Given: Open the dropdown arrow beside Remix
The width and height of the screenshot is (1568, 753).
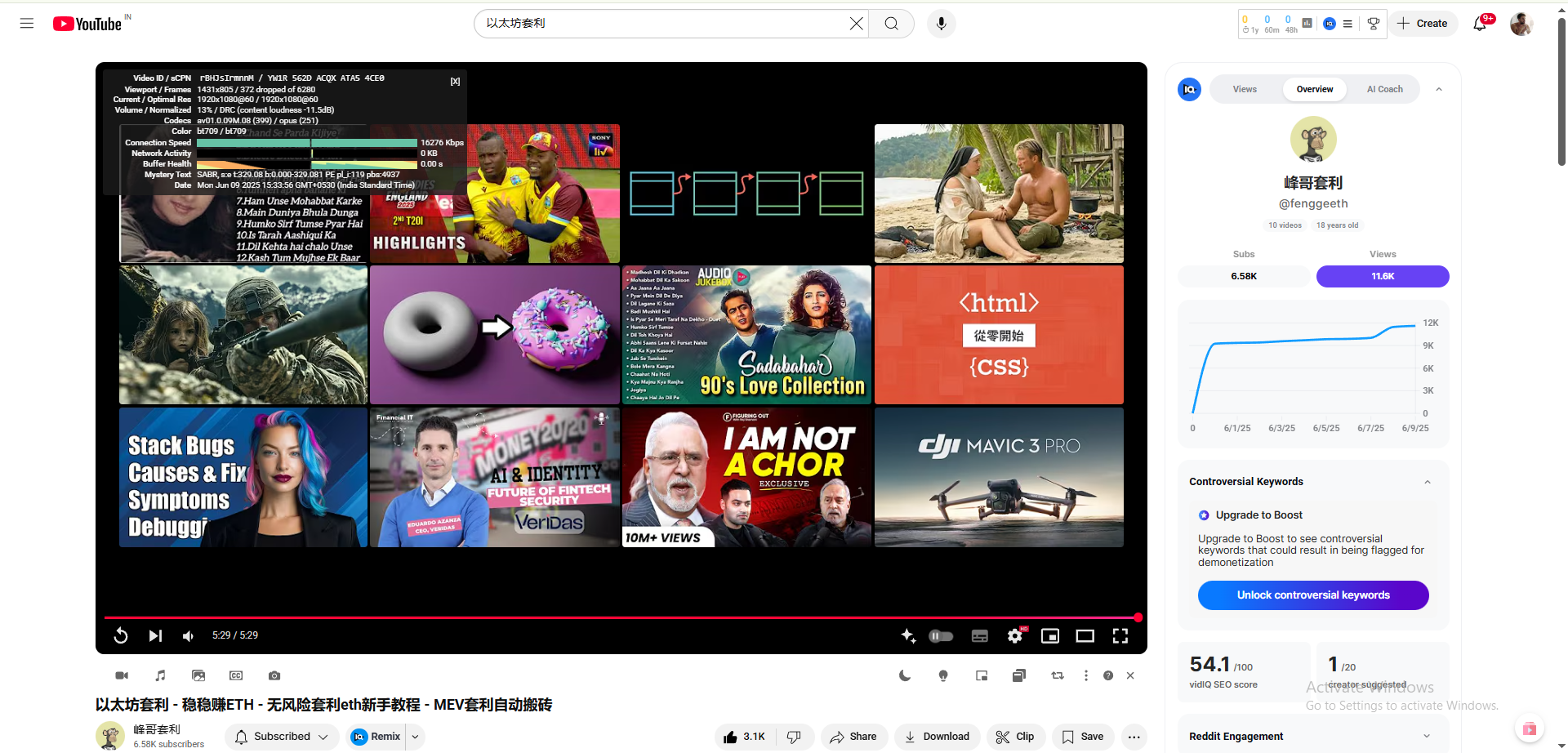Looking at the screenshot, I should [x=416, y=737].
